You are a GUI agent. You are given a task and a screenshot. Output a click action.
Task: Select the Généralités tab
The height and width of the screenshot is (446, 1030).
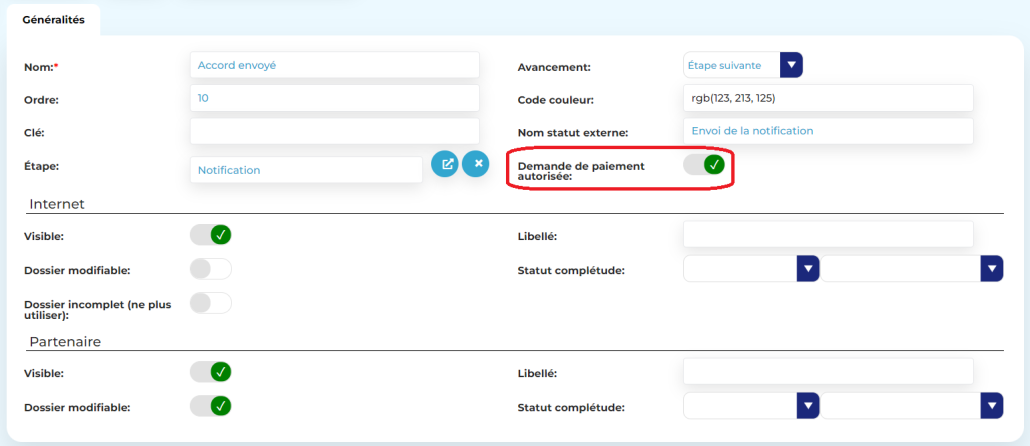point(54,19)
